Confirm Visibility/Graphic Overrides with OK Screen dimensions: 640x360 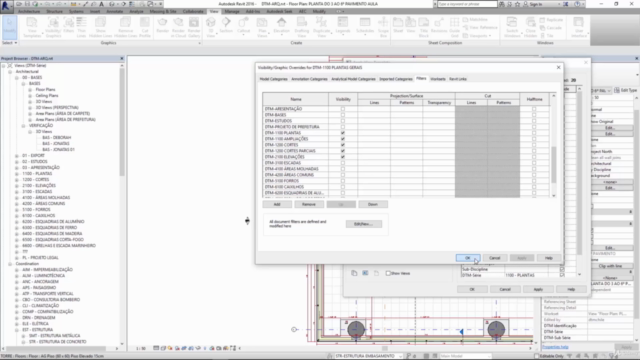coord(468,258)
